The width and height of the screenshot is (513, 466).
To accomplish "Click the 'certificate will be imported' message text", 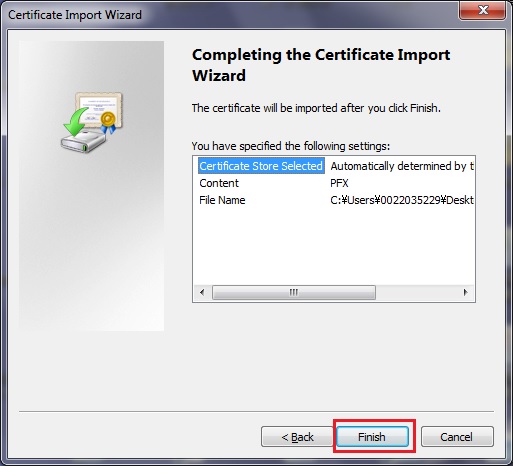I will [316, 108].
